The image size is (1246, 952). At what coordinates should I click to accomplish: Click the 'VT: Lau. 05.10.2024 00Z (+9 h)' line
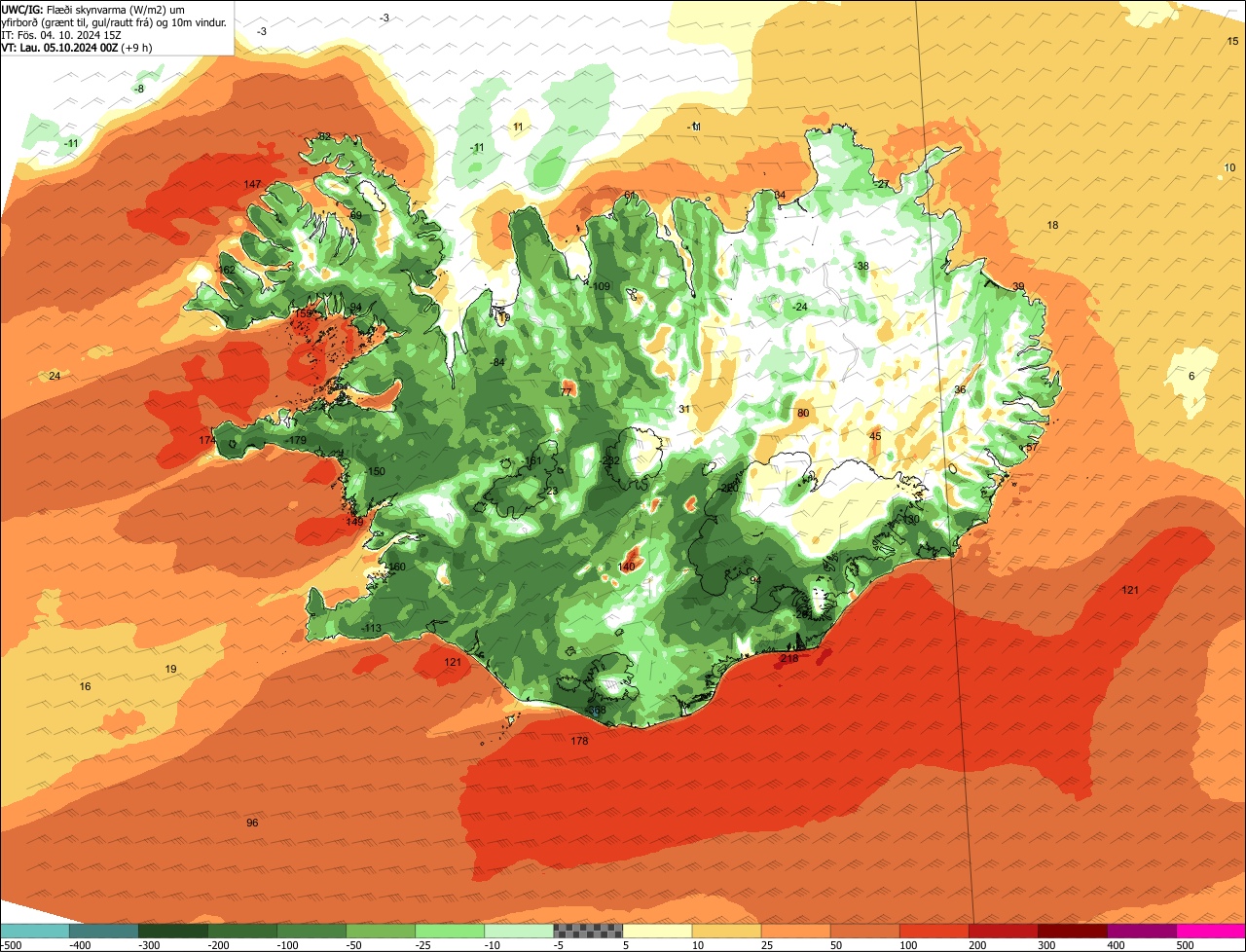click(77, 47)
